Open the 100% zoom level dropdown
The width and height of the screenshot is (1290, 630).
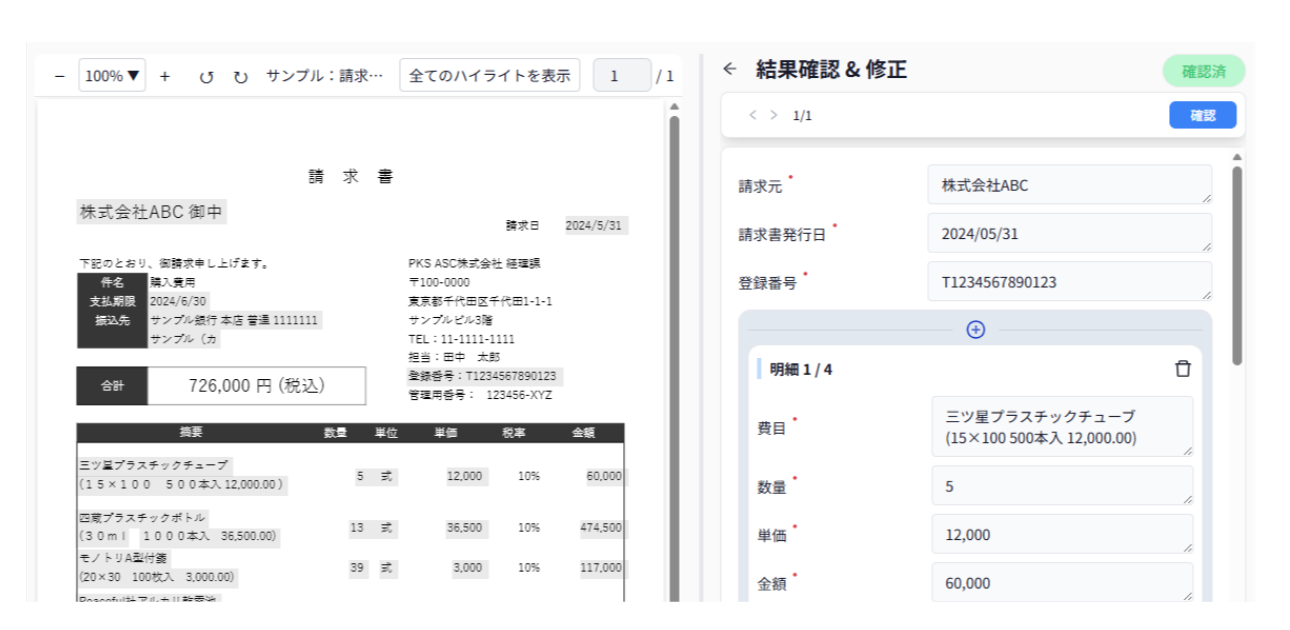point(112,76)
